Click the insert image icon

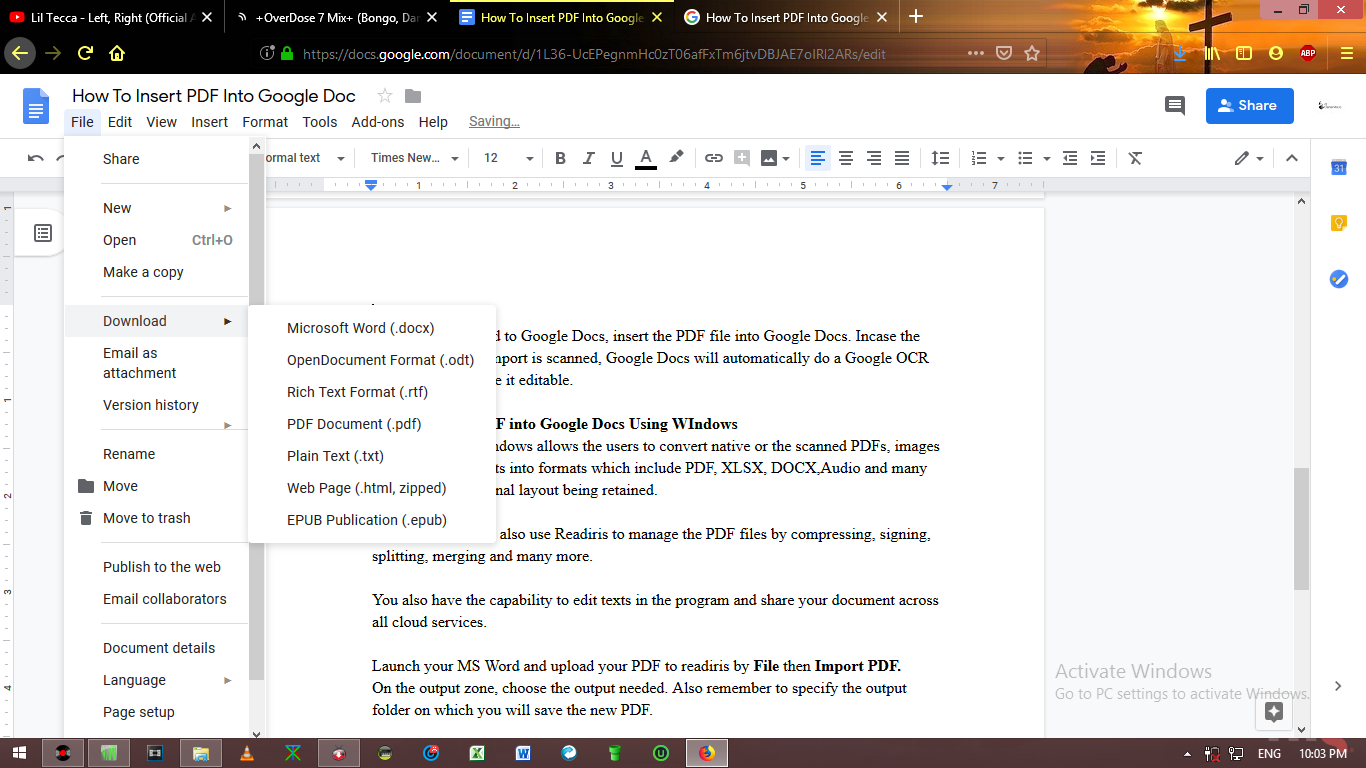[769, 158]
